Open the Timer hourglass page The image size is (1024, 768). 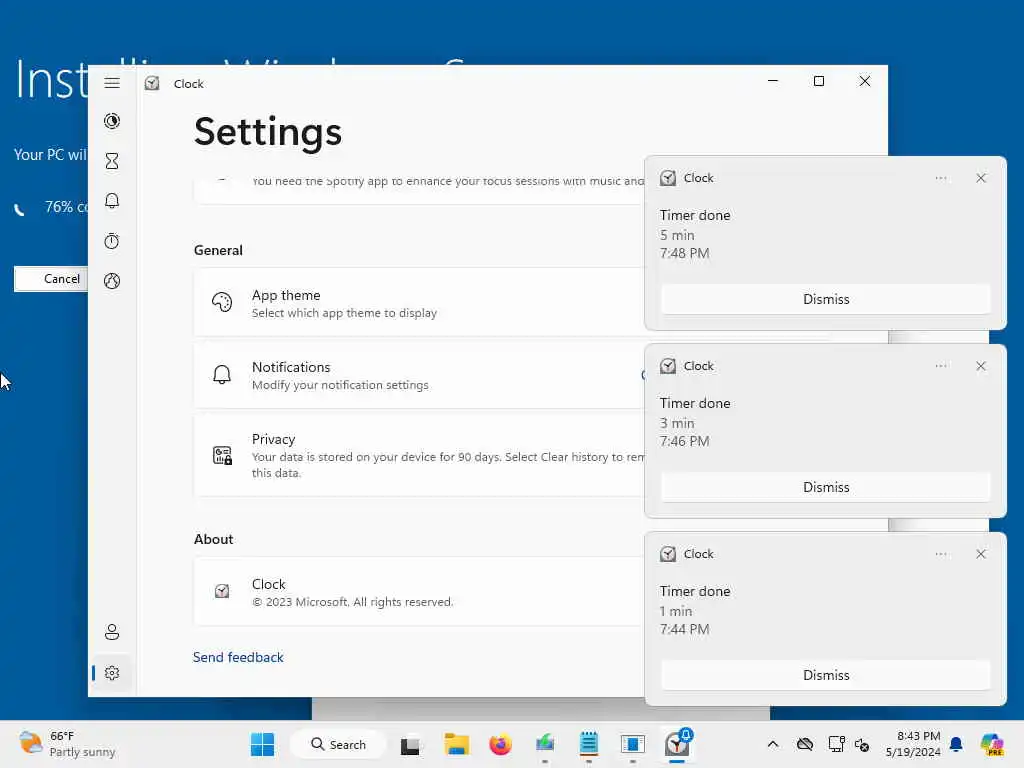[112, 161]
